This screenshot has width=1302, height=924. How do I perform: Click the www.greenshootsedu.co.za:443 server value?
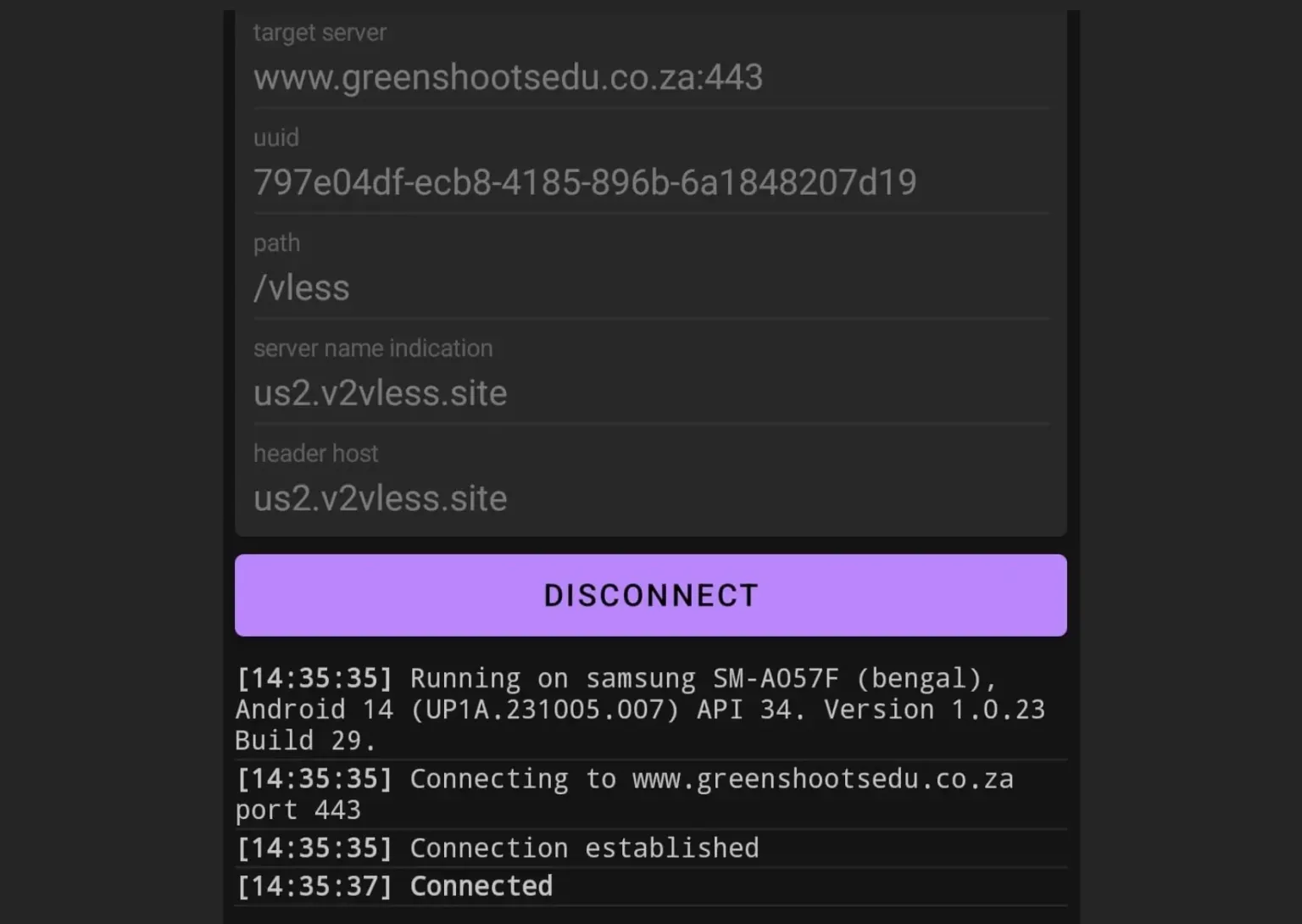(509, 77)
